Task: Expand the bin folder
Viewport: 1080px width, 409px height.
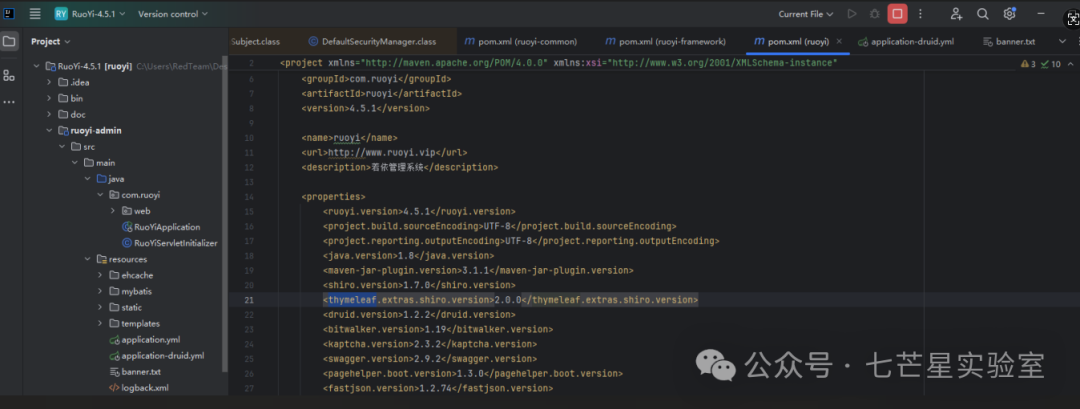Action: [x=49, y=98]
